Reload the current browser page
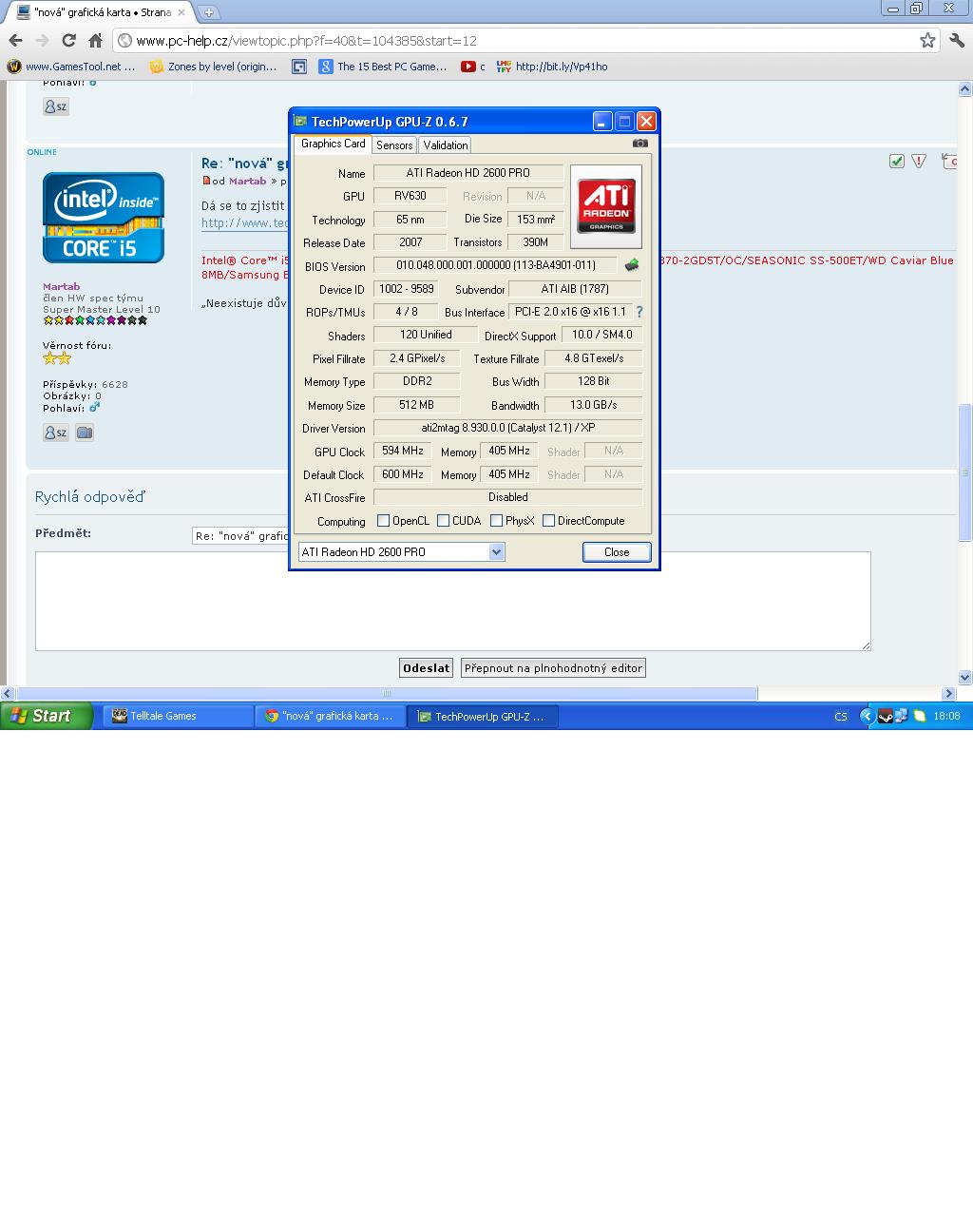The height and width of the screenshot is (1232, 973). coord(68,40)
